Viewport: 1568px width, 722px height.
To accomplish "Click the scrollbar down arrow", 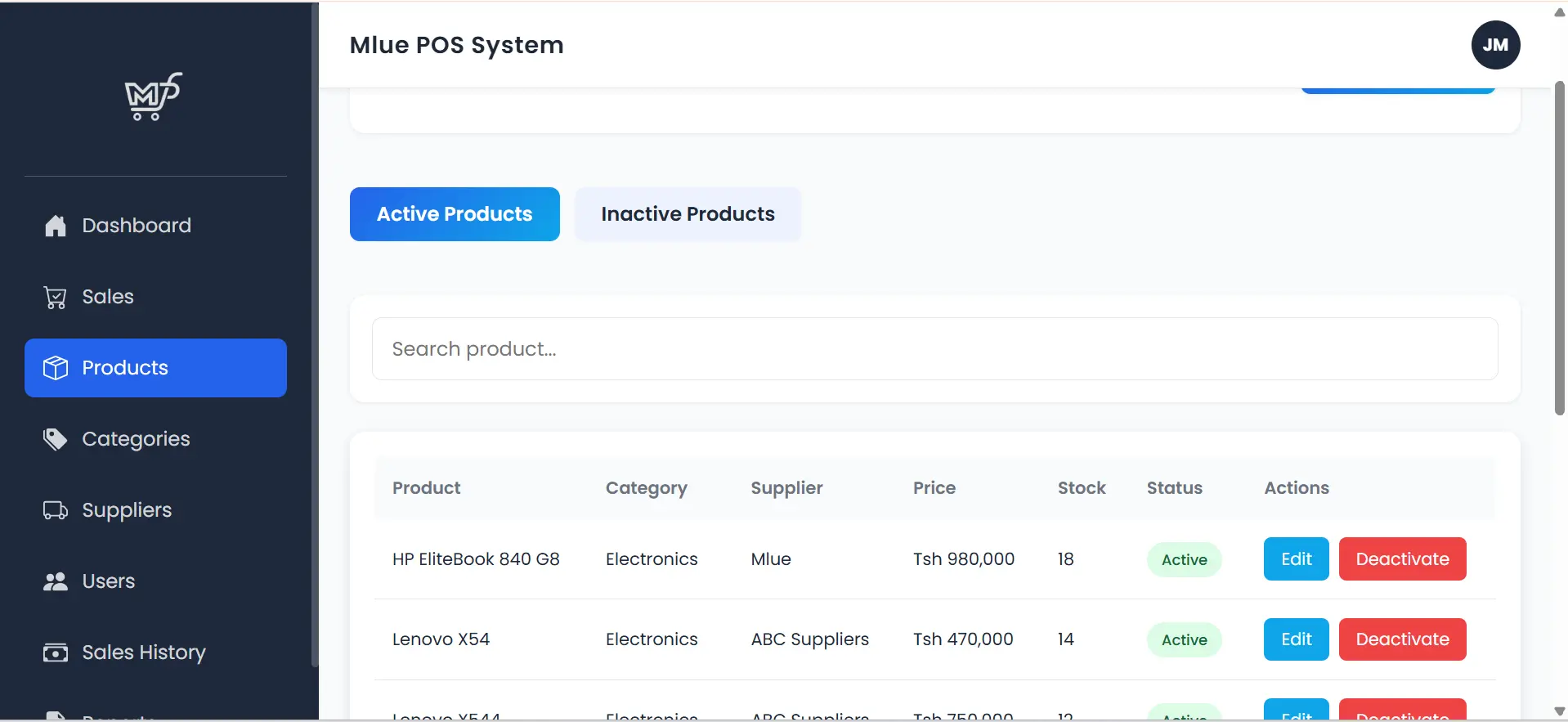I will 1559,711.
